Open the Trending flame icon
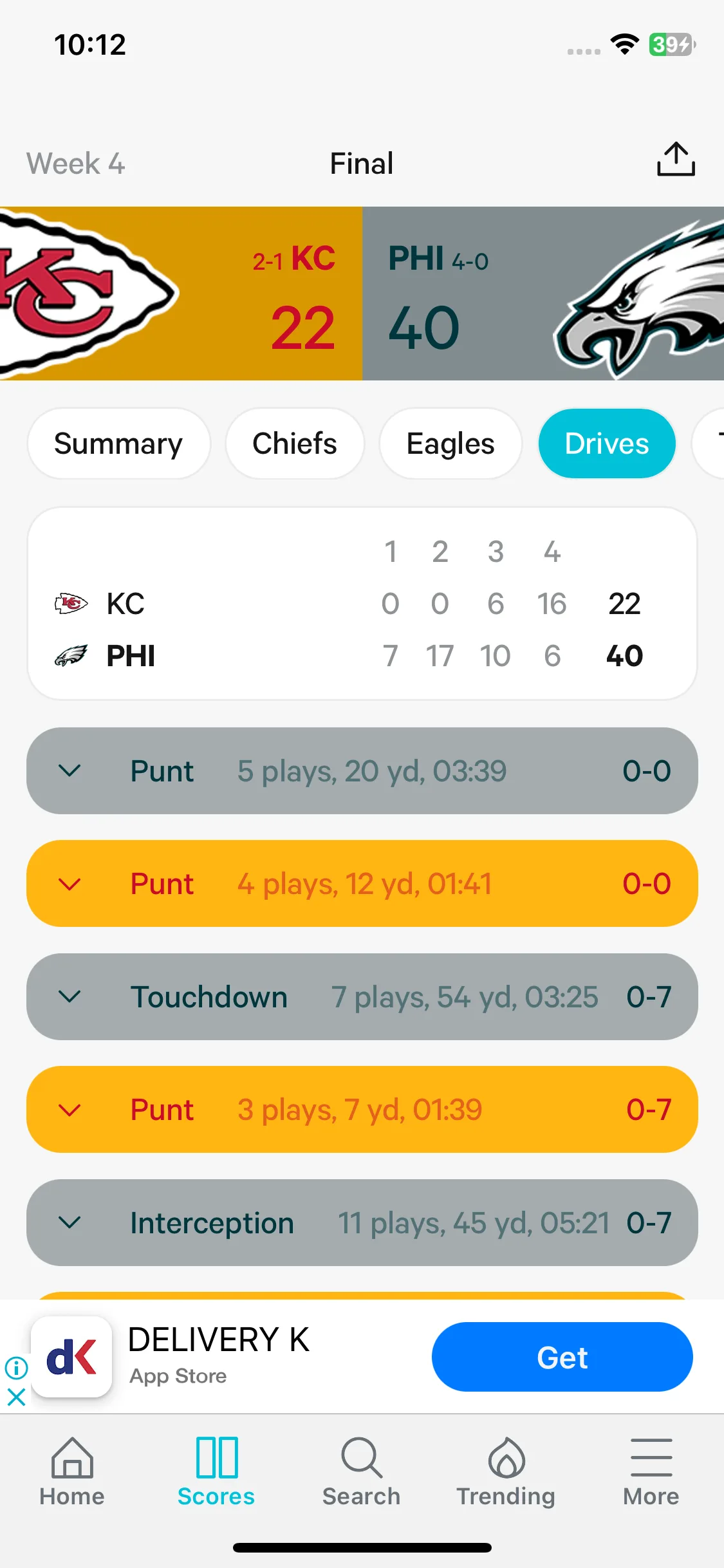Image resolution: width=724 pixels, height=1568 pixels. click(506, 1458)
